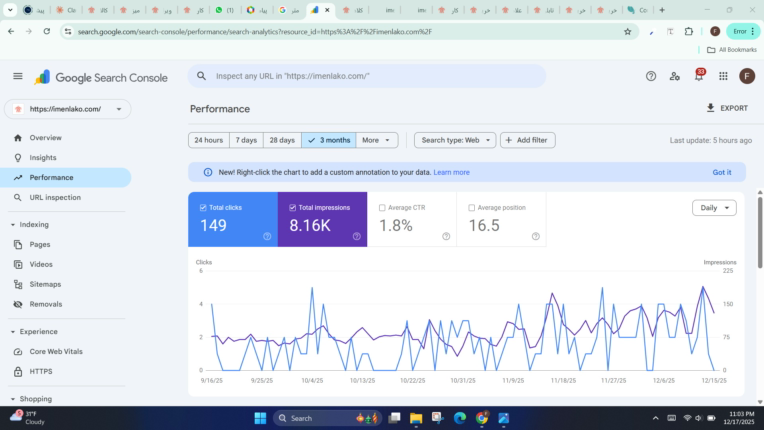
Task: Collapse the Indexing section
Action: pyautogui.click(x=13, y=224)
